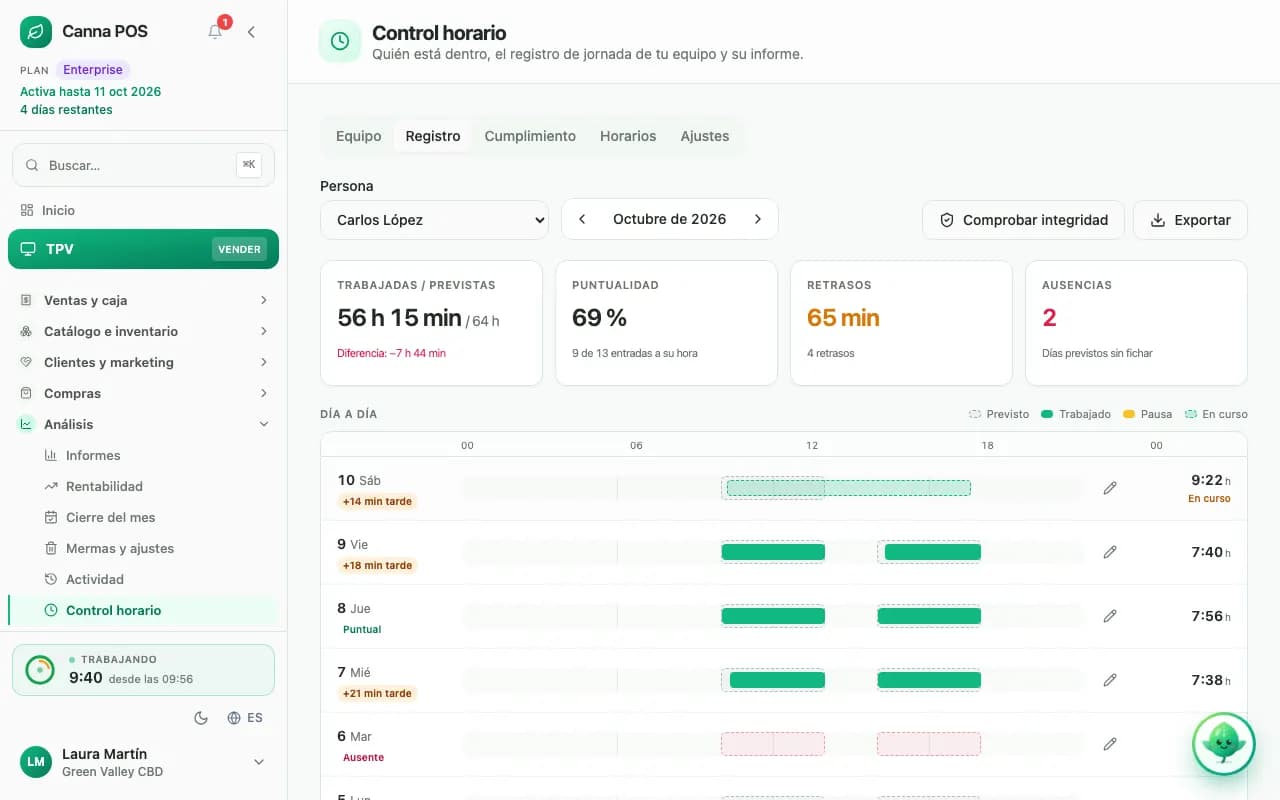This screenshot has height=800, width=1280.
Task: Switch language using the ES globe control
Action: [x=245, y=718]
